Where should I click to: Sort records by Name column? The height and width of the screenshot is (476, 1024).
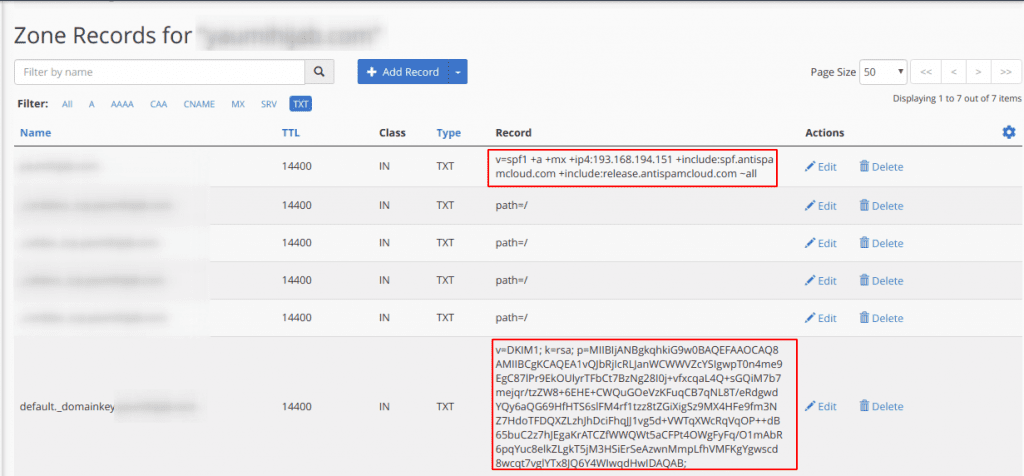point(35,133)
